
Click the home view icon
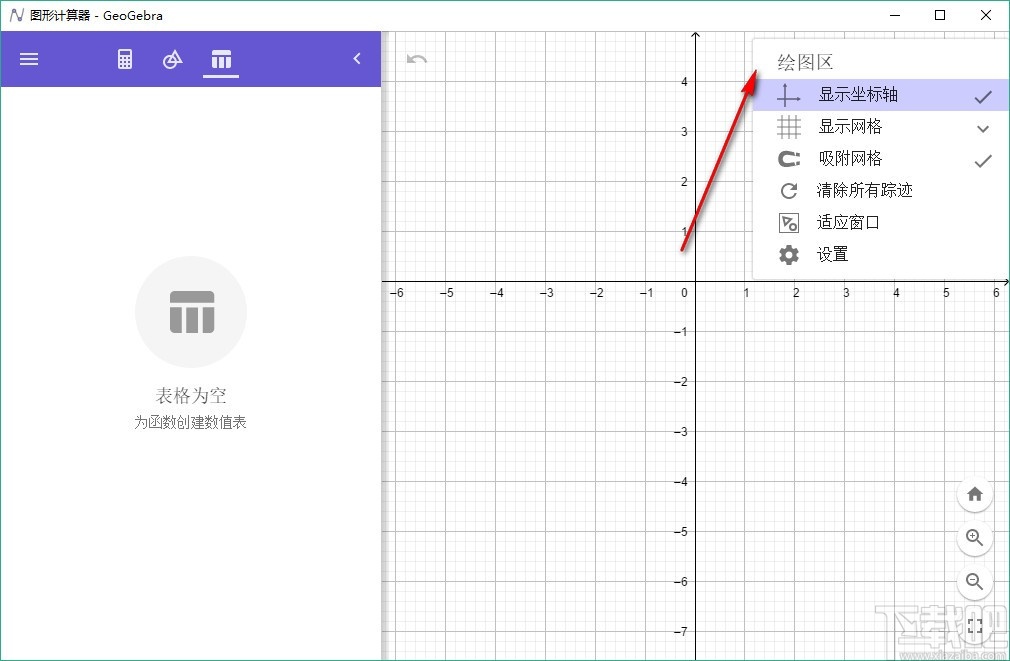[x=975, y=494]
